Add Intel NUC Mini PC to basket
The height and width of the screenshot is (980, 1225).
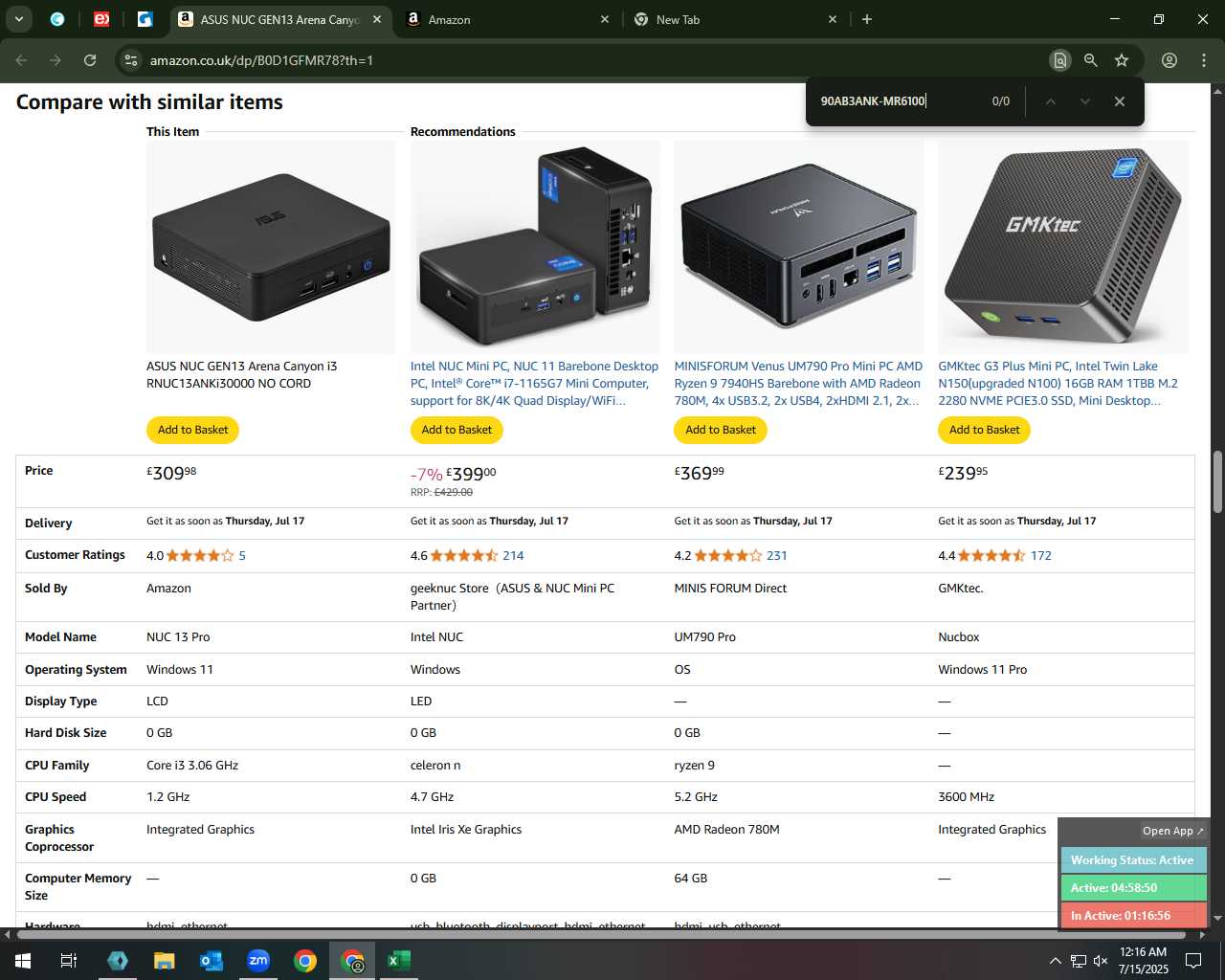coord(457,430)
